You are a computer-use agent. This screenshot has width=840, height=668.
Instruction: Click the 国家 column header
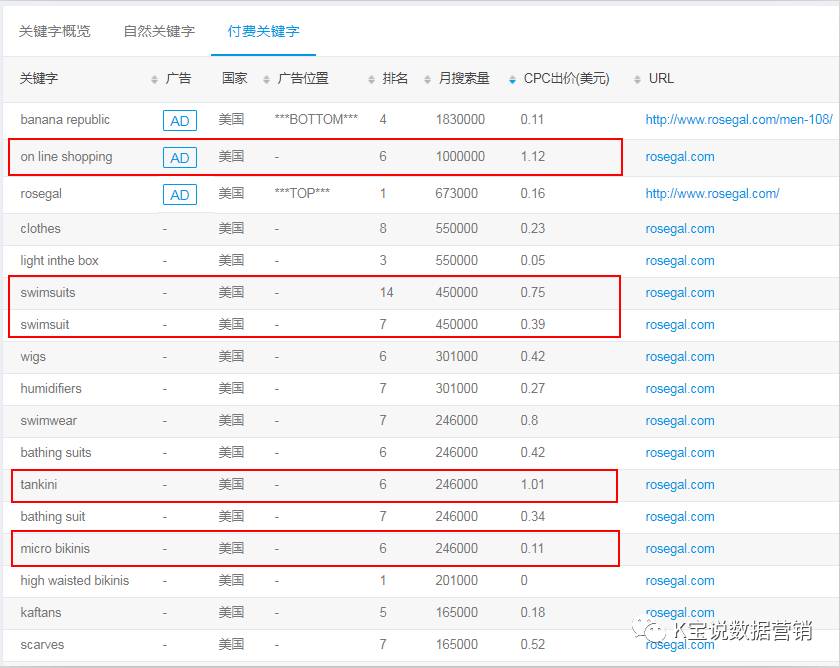(x=235, y=79)
